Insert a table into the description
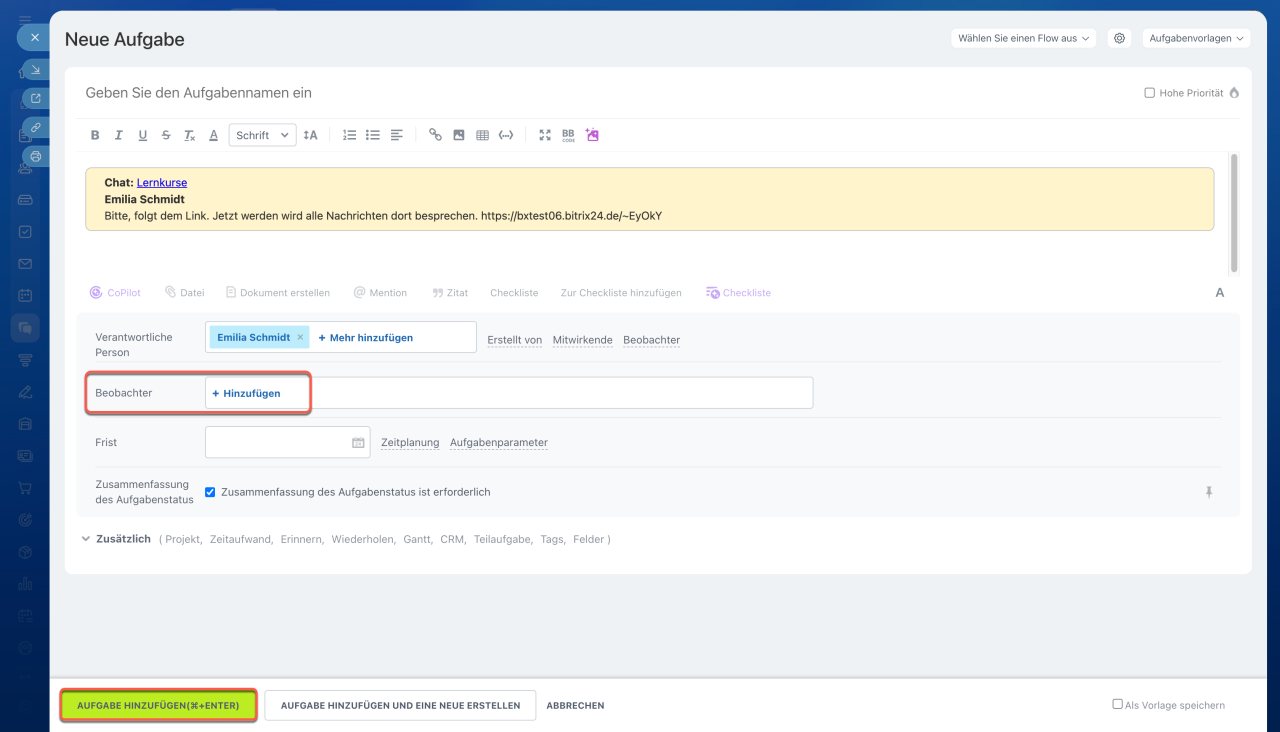Screen dimensions: 1280x732 482,135
